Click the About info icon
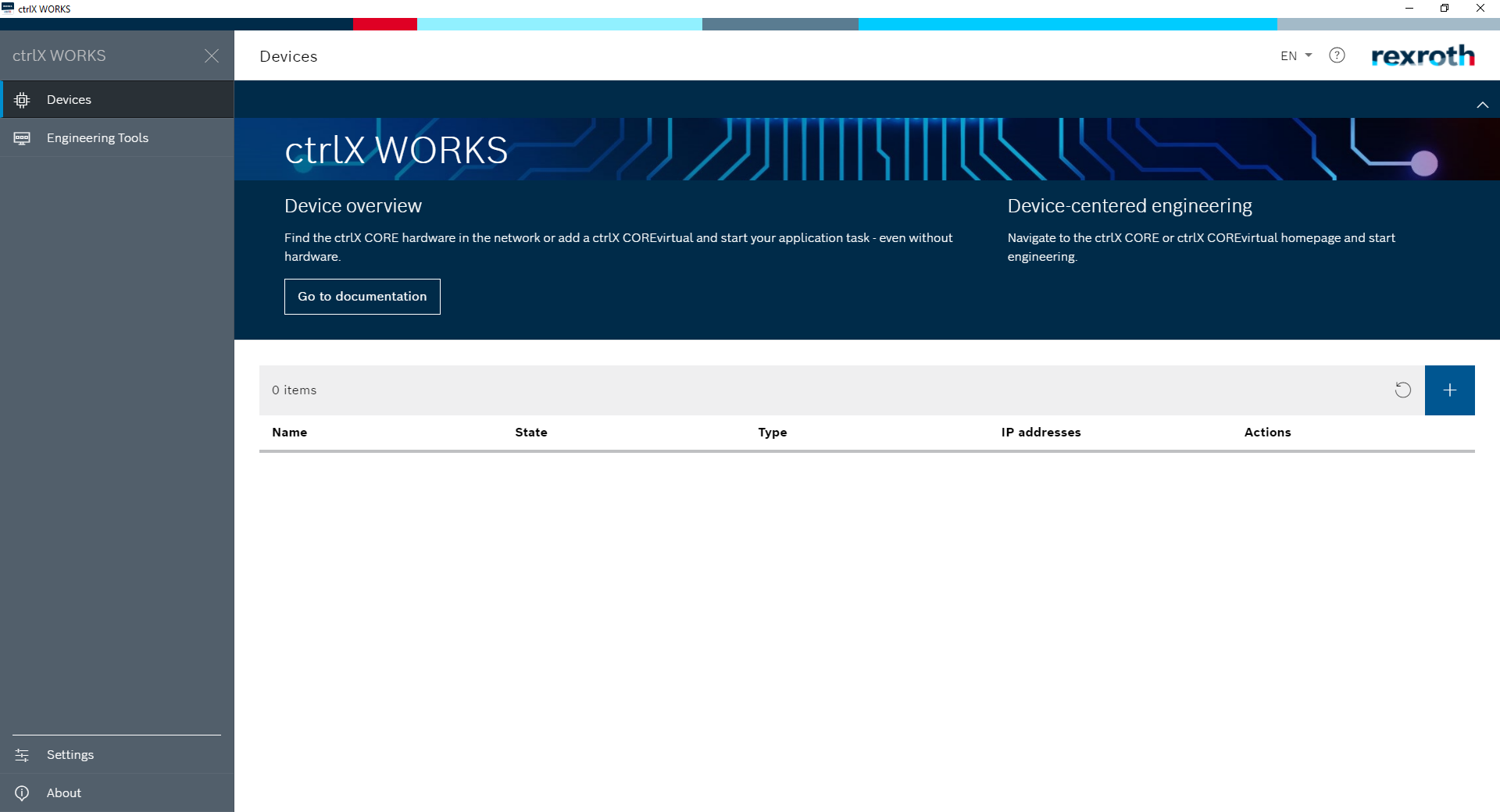The width and height of the screenshot is (1500, 812). coord(22,792)
